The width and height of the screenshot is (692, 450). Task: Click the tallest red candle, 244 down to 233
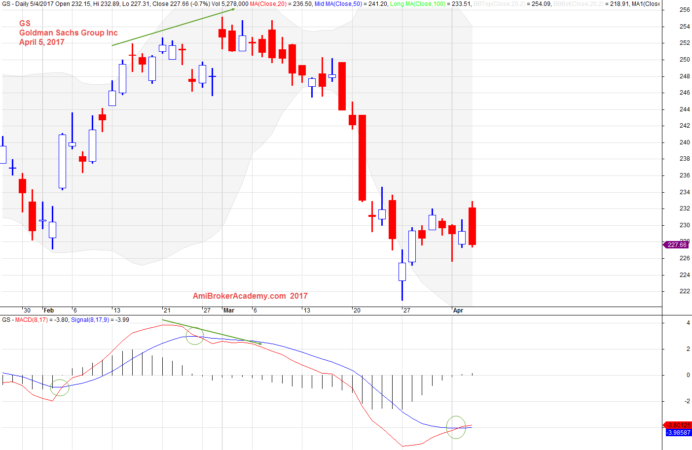pyautogui.click(x=362, y=158)
